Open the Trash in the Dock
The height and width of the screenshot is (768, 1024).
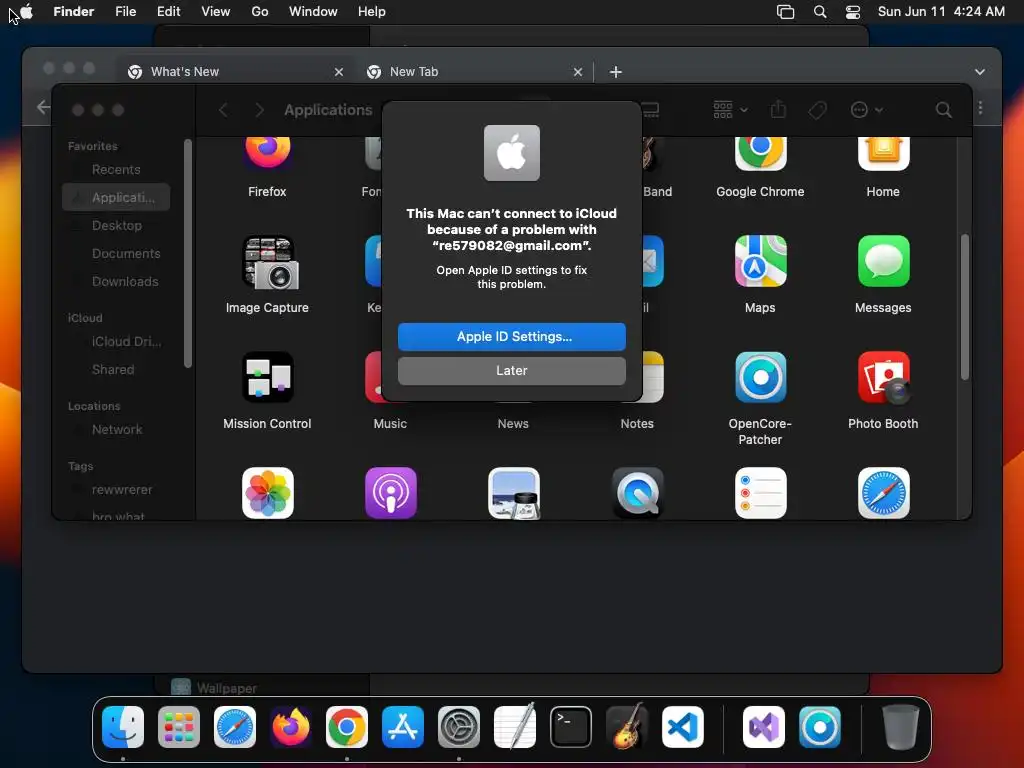[x=901, y=727]
